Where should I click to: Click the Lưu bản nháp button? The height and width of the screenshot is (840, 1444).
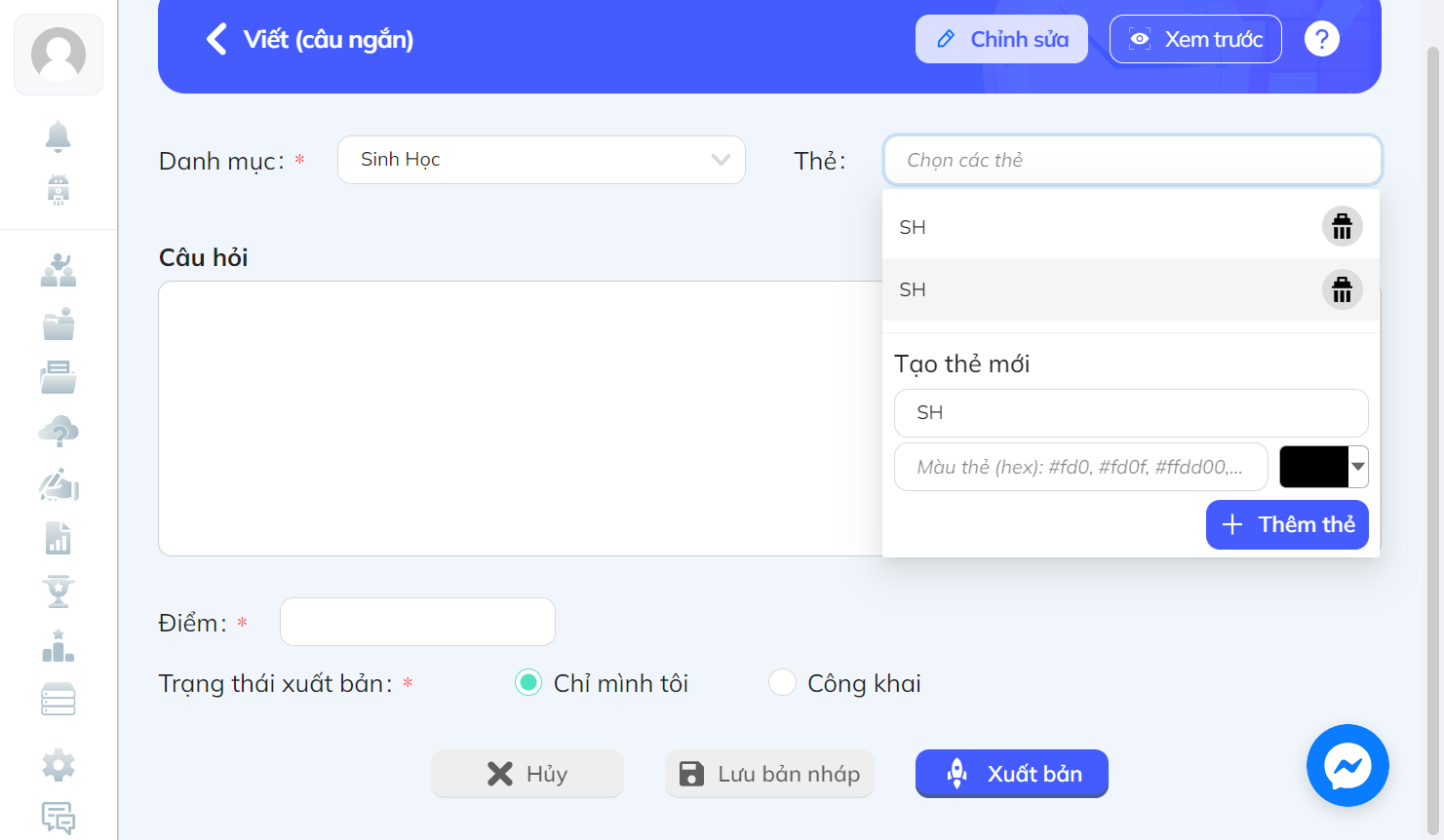pyautogui.click(x=769, y=774)
